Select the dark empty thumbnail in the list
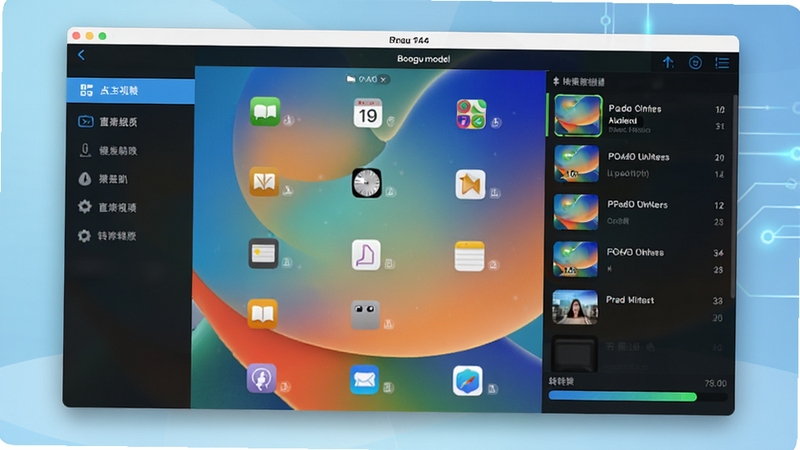Screen dimensions: 800x450 574,354
